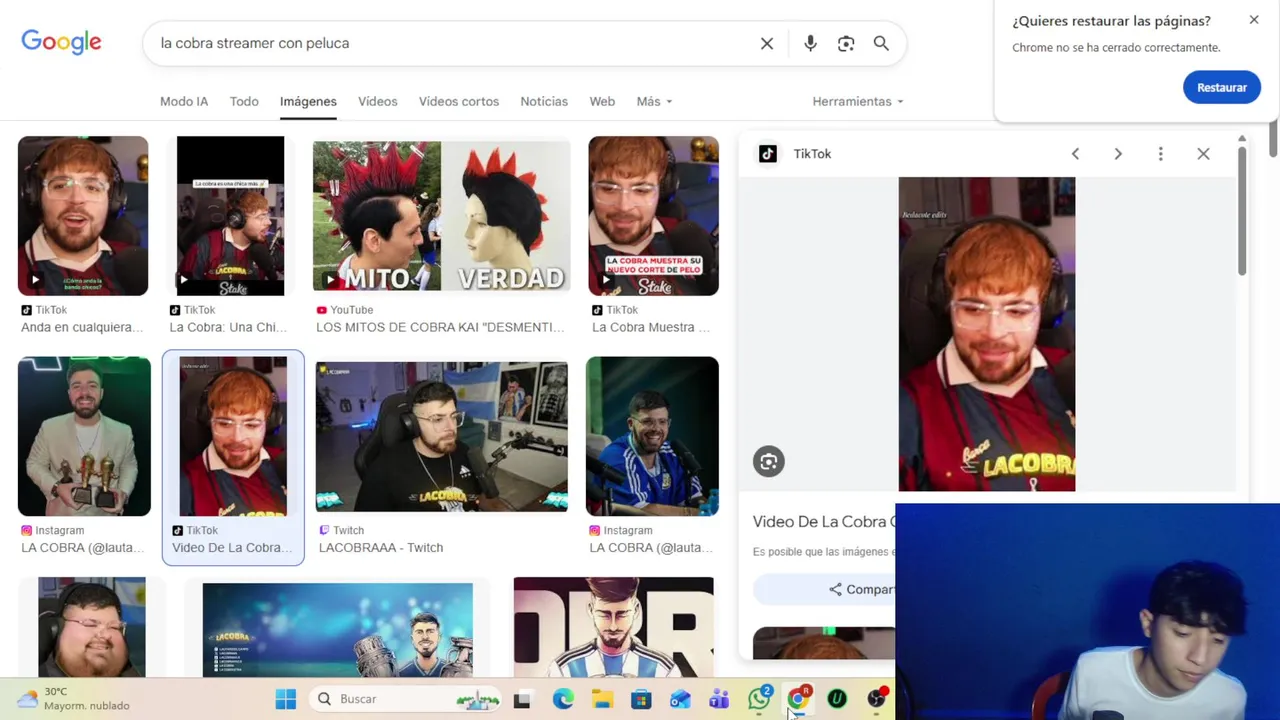
Task: Open the Windows Start menu
Action: pyautogui.click(x=286, y=699)
